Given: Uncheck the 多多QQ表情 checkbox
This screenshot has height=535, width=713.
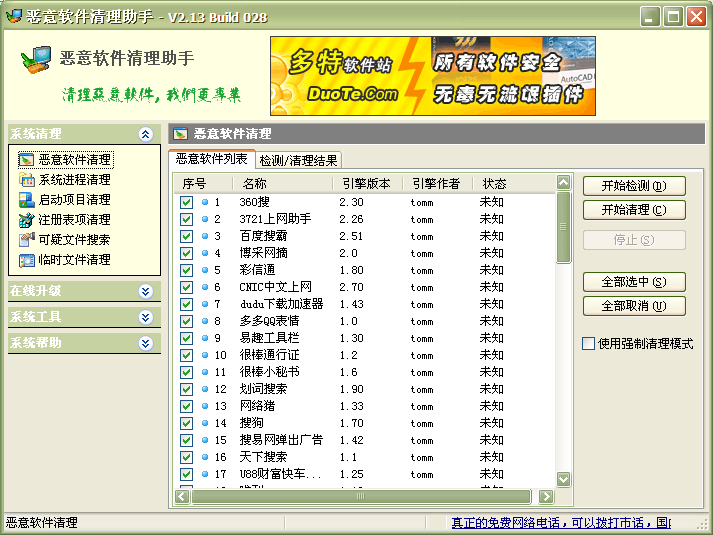Looking at the screenshot, I should tap(186, 321).
